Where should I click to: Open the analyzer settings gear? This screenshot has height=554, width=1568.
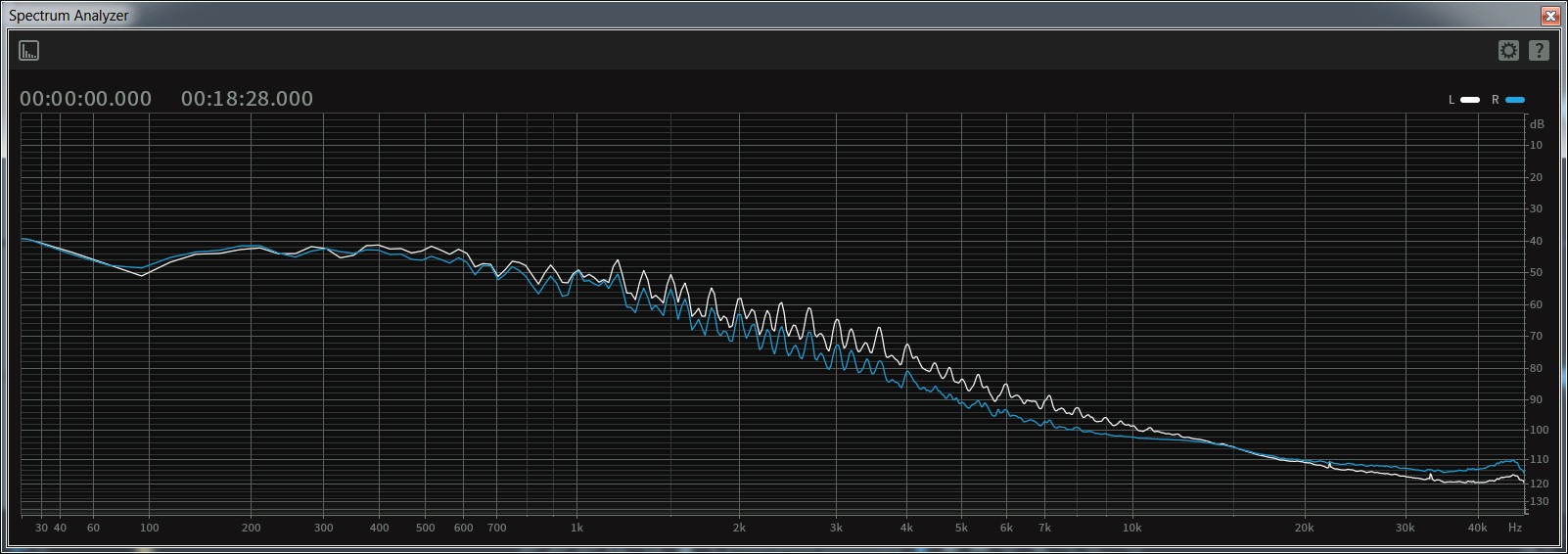tap(1508, 51)
